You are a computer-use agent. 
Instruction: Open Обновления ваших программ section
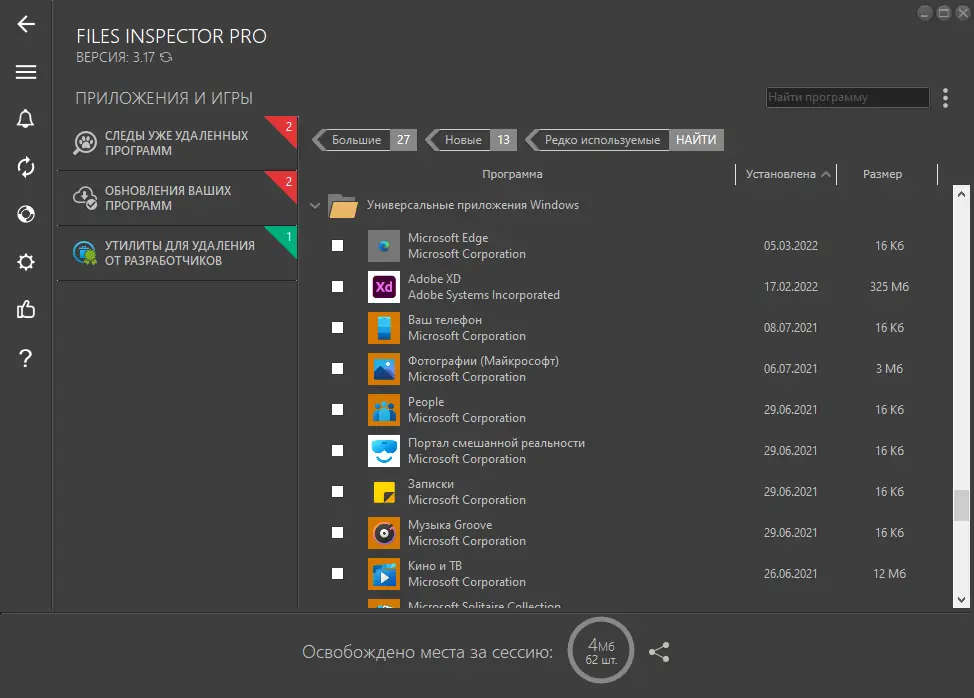177,198
